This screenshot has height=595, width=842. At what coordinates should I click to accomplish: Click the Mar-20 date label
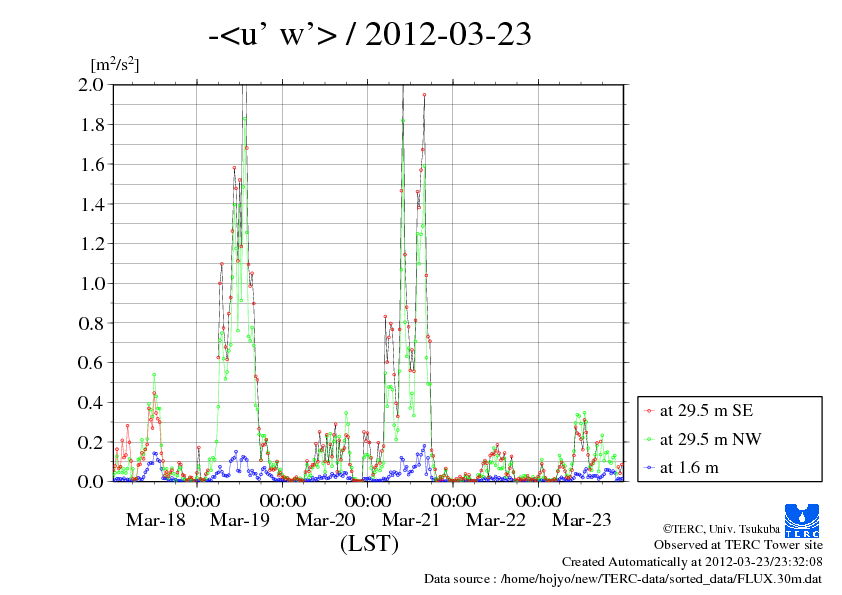[x=325, y=520]
